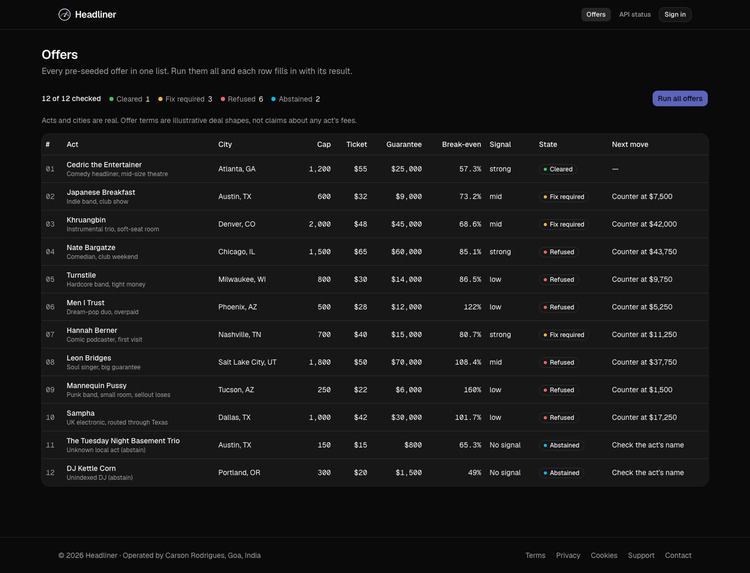
Task: Select the Khruangbin act name
Action: pyautogui.click(x=86, y=220)
